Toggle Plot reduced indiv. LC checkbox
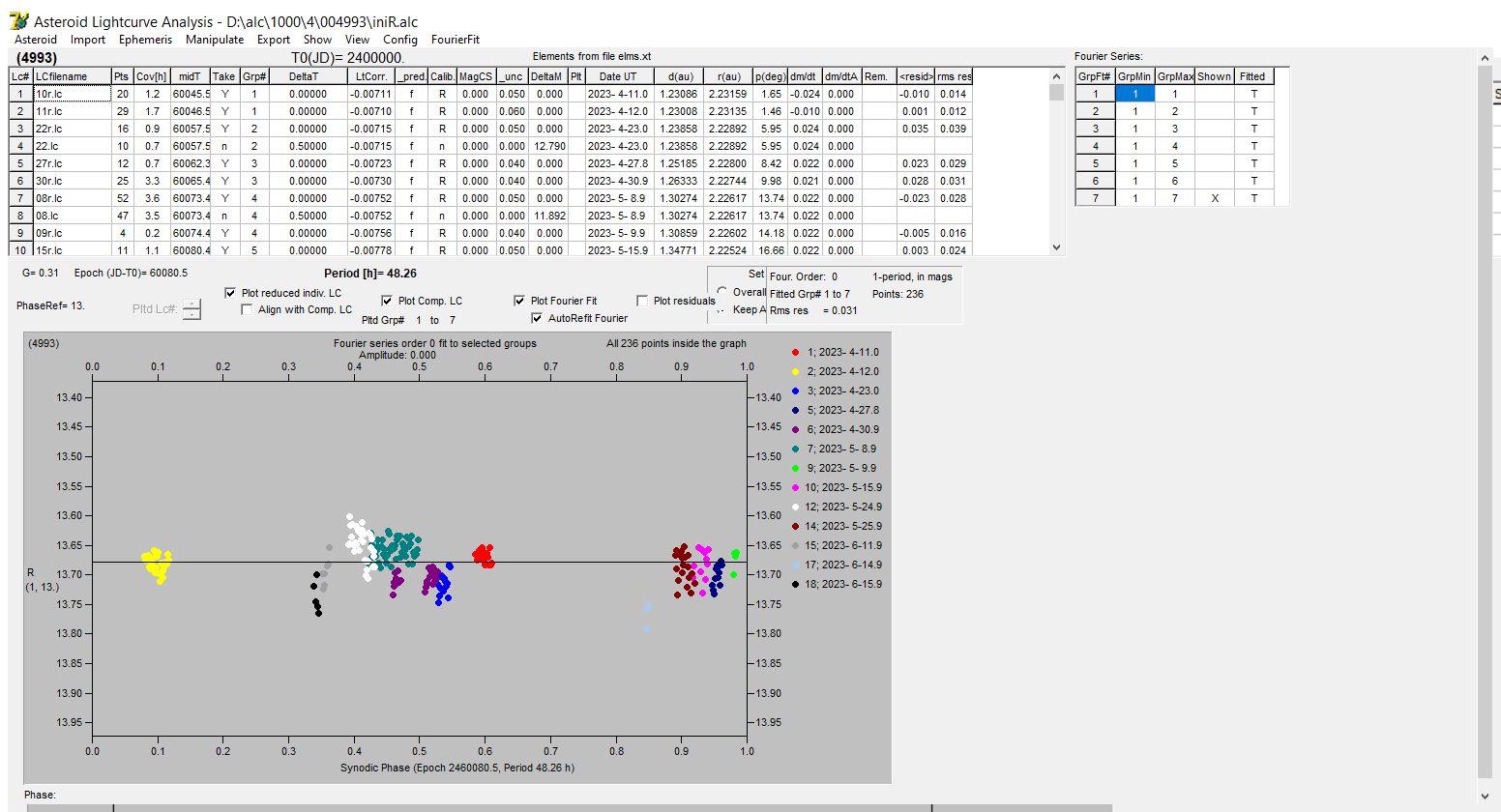 coord(230,293)
